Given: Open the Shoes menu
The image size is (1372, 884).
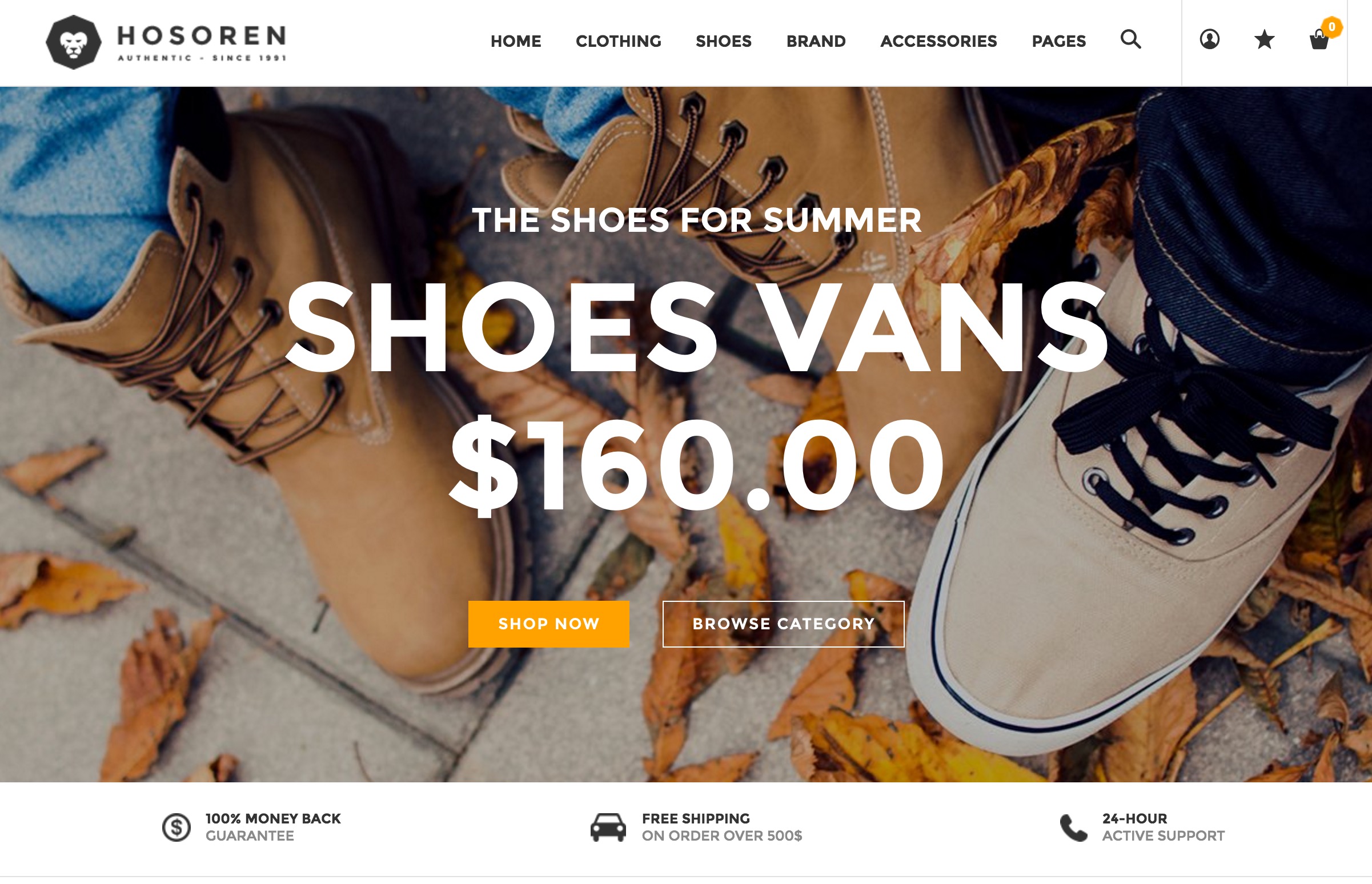Looking at the screenshot, I should pyautogui.click(x=723, y=41).
